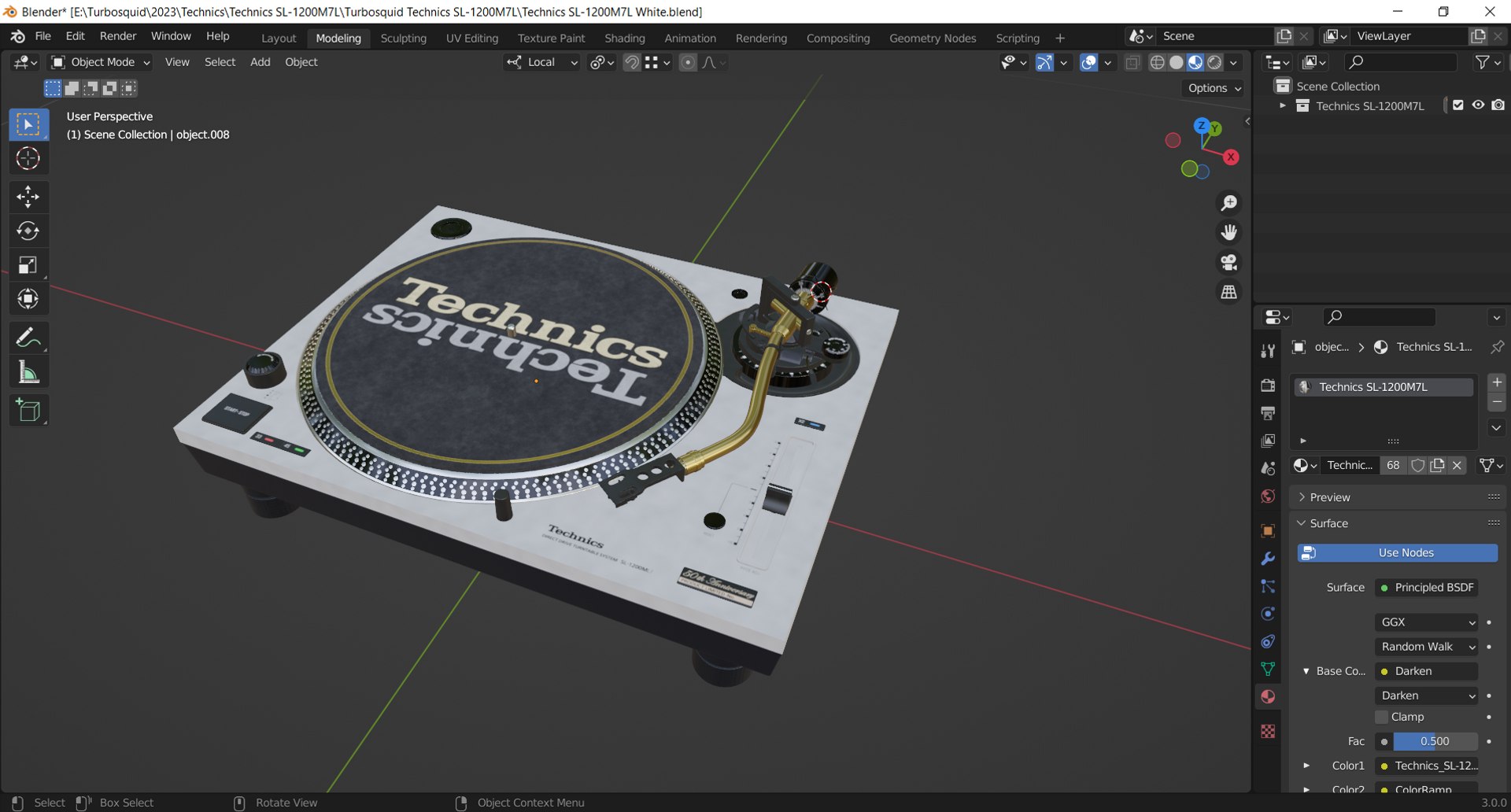
Task: Activate the Rotate tool
Action: click(x=28, y=231)
